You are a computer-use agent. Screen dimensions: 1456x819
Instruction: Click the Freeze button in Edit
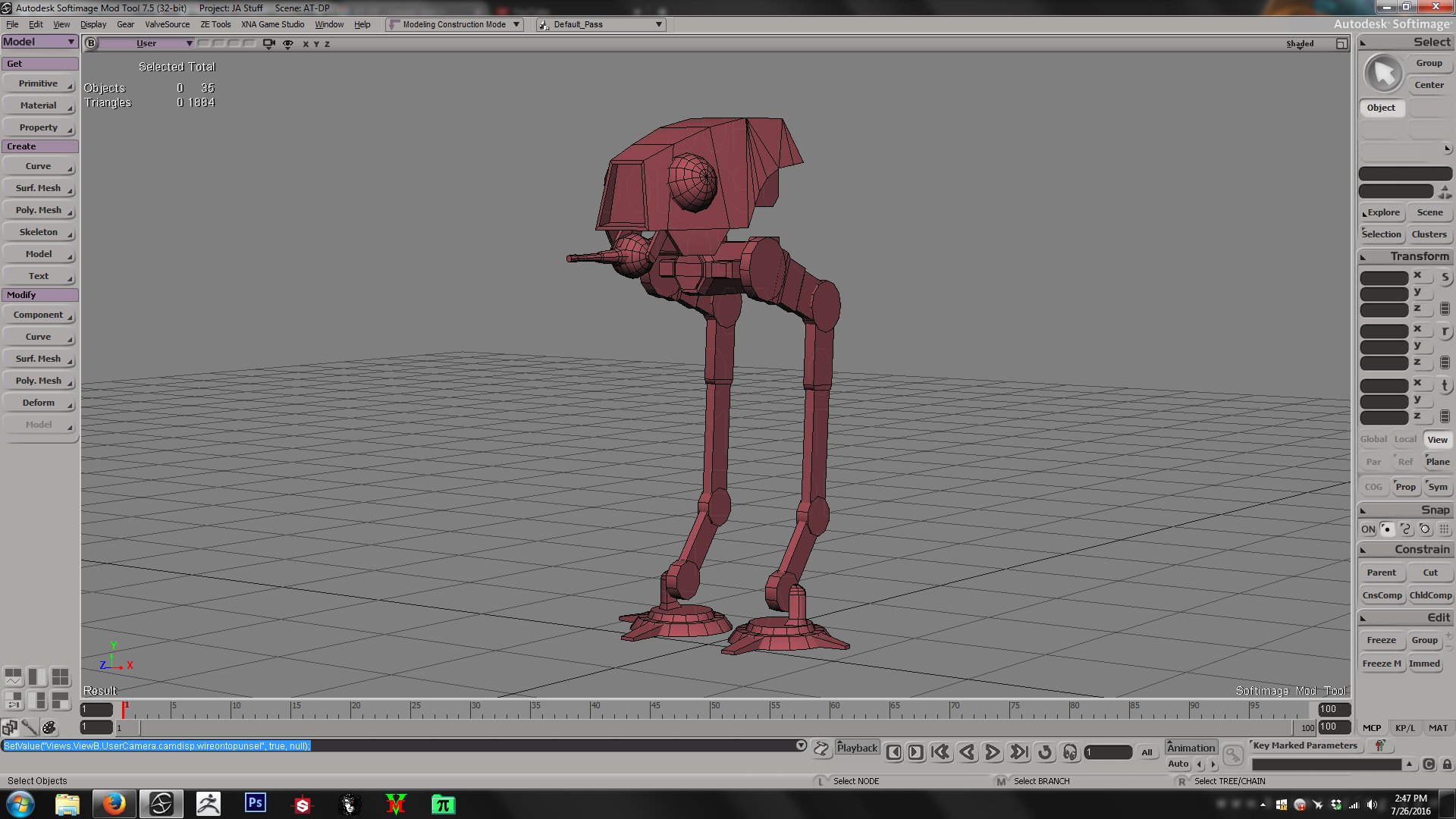pos(1382,641)
